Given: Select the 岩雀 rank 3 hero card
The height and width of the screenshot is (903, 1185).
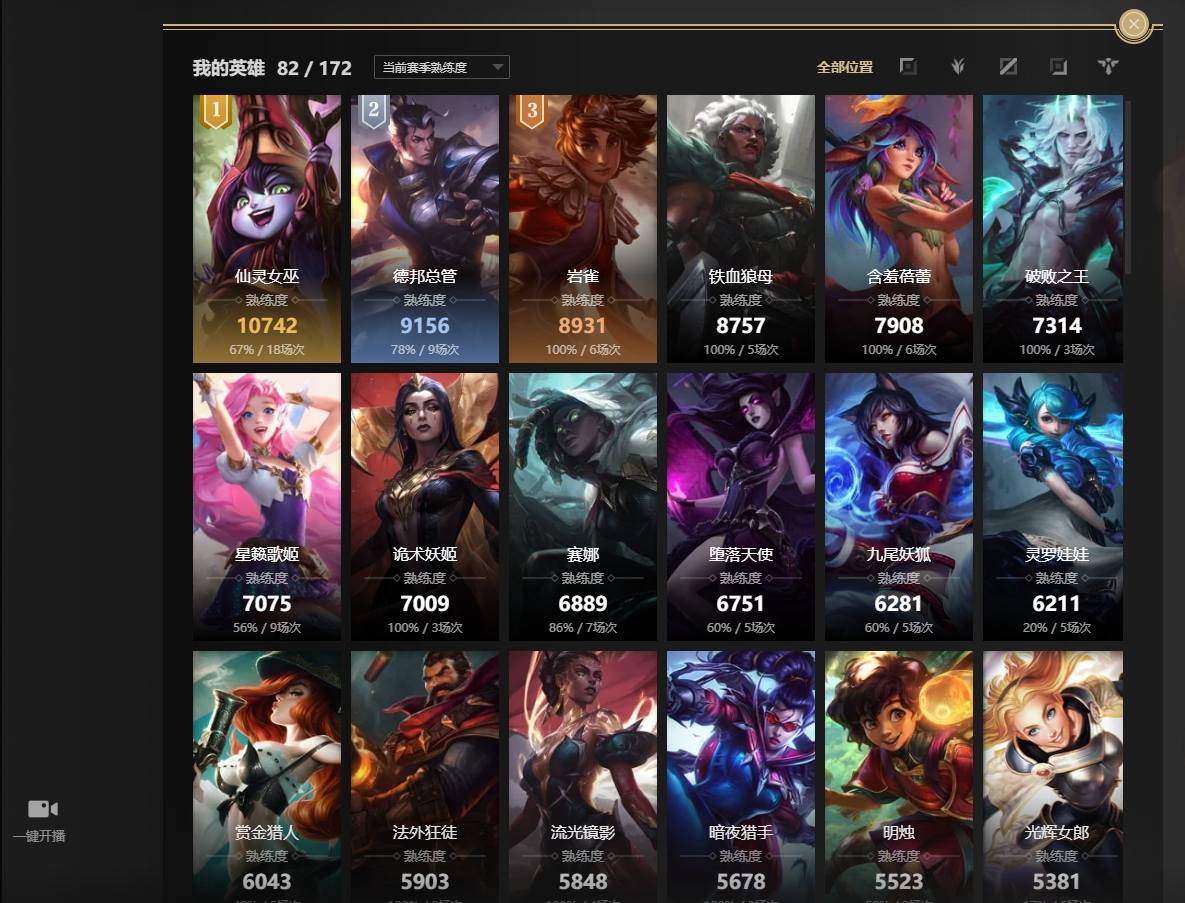Looking at the screenshot, I should 583,229.
